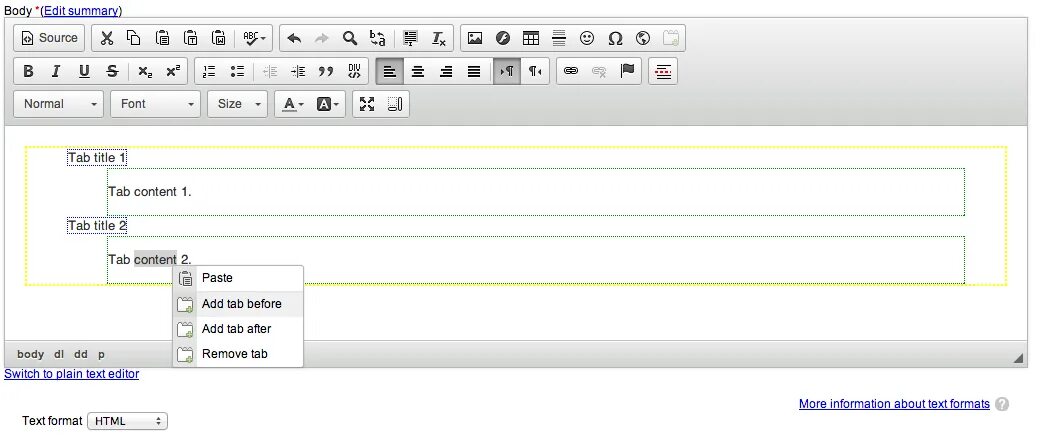Viewport: 1040px width, 437px height.
Task: Set text direction left to right
Action: pyautogui.click(x=507, y=71)
